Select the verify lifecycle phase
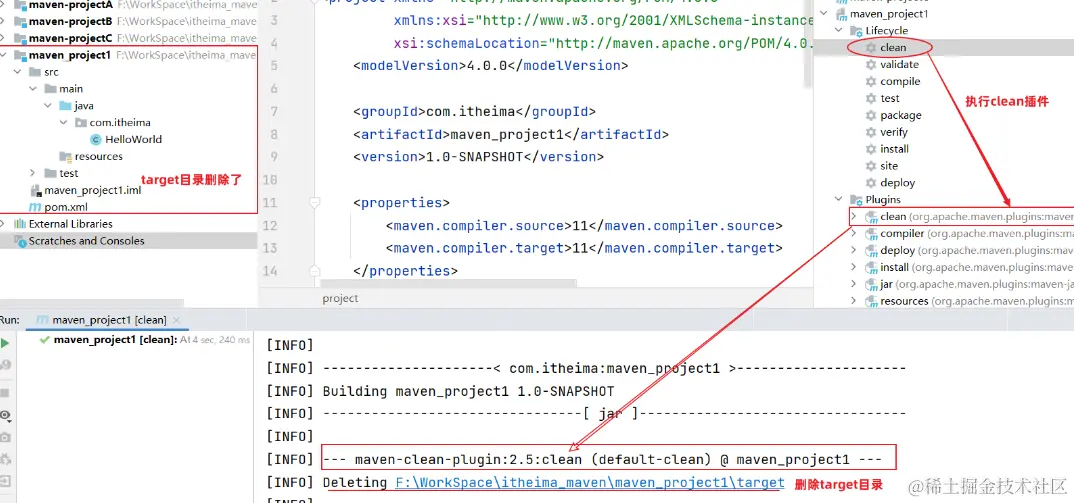The width and height of the screenshot is (1074, 503). [x=894, y=132]
